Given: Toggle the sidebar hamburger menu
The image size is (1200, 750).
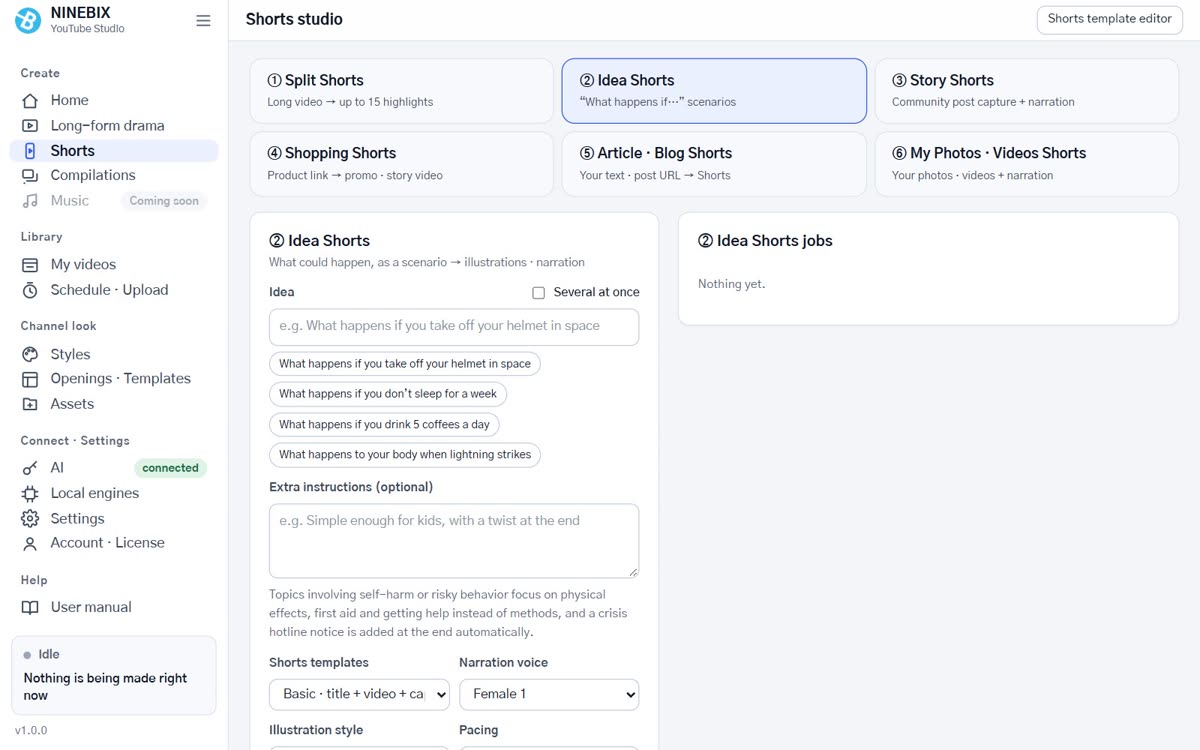Looking at the screenshot, I should coord(203,20).
